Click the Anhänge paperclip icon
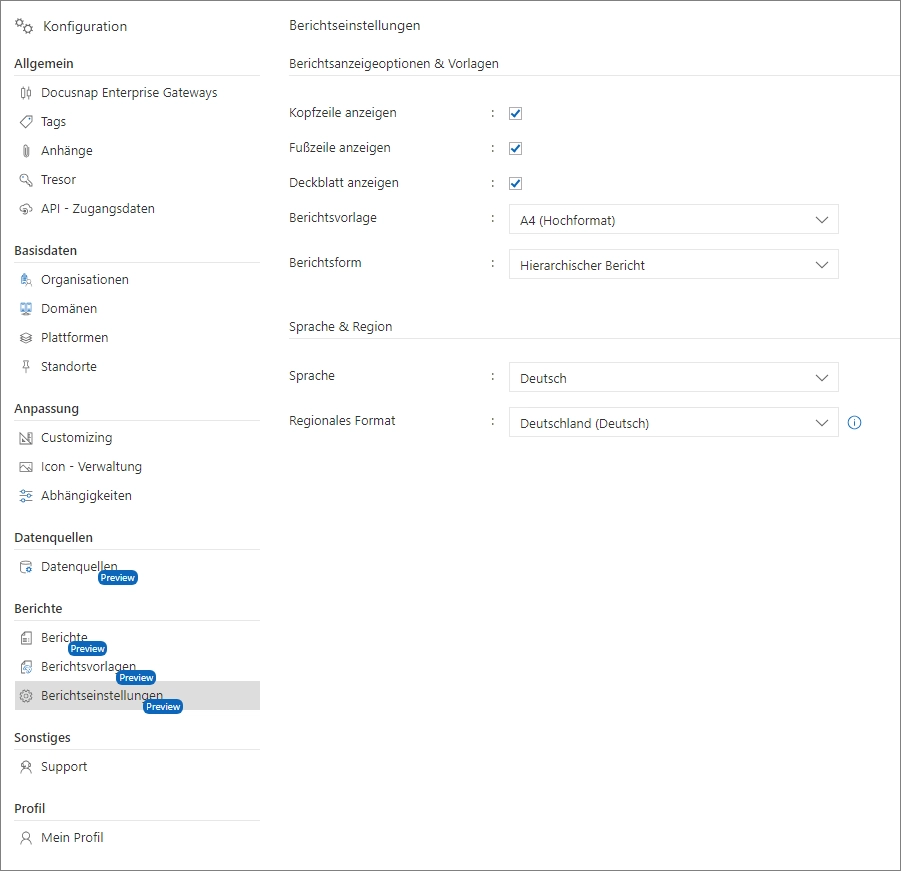Screen dimensions: 901x871 tap(26, 151)
